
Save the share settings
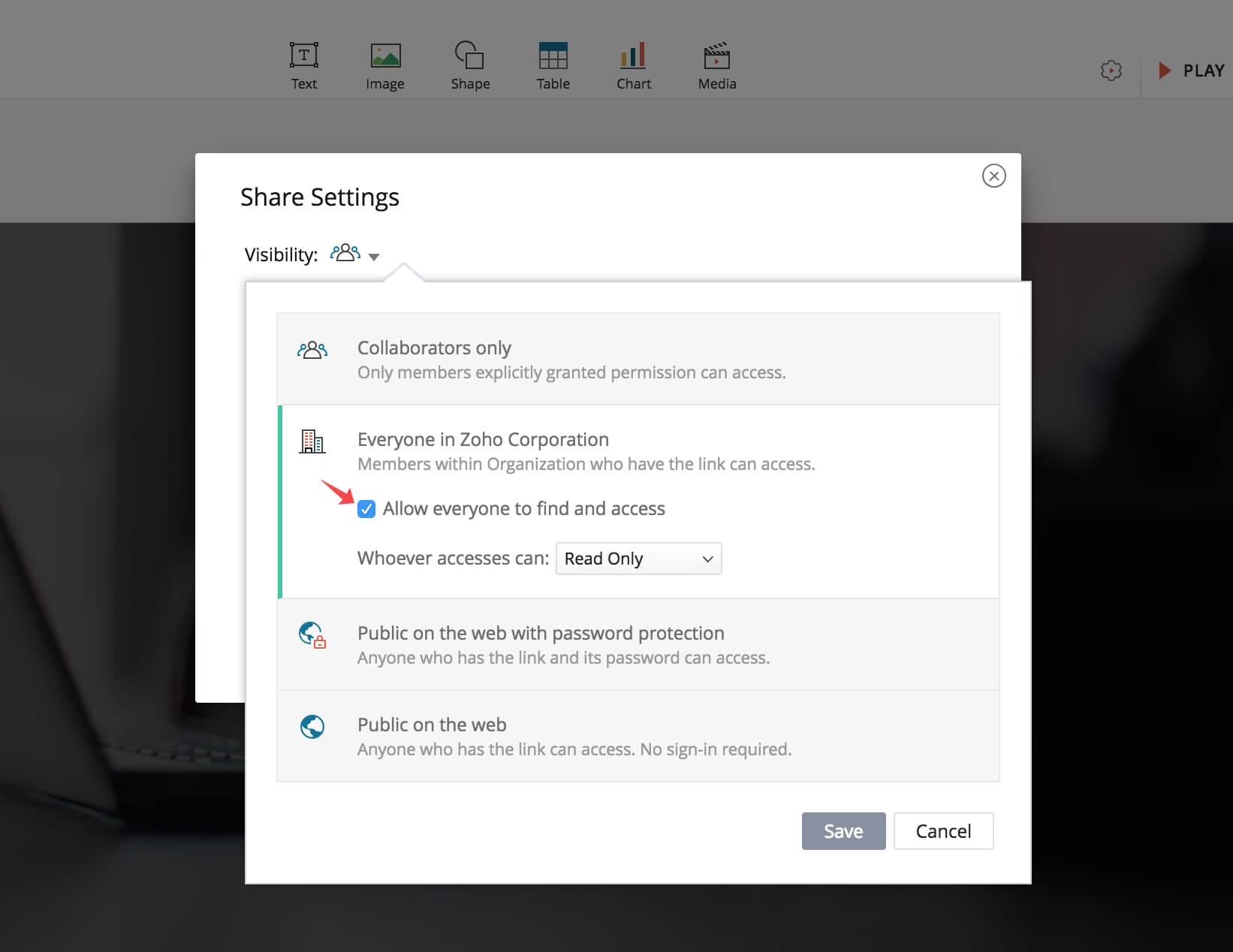coord(844,831)
